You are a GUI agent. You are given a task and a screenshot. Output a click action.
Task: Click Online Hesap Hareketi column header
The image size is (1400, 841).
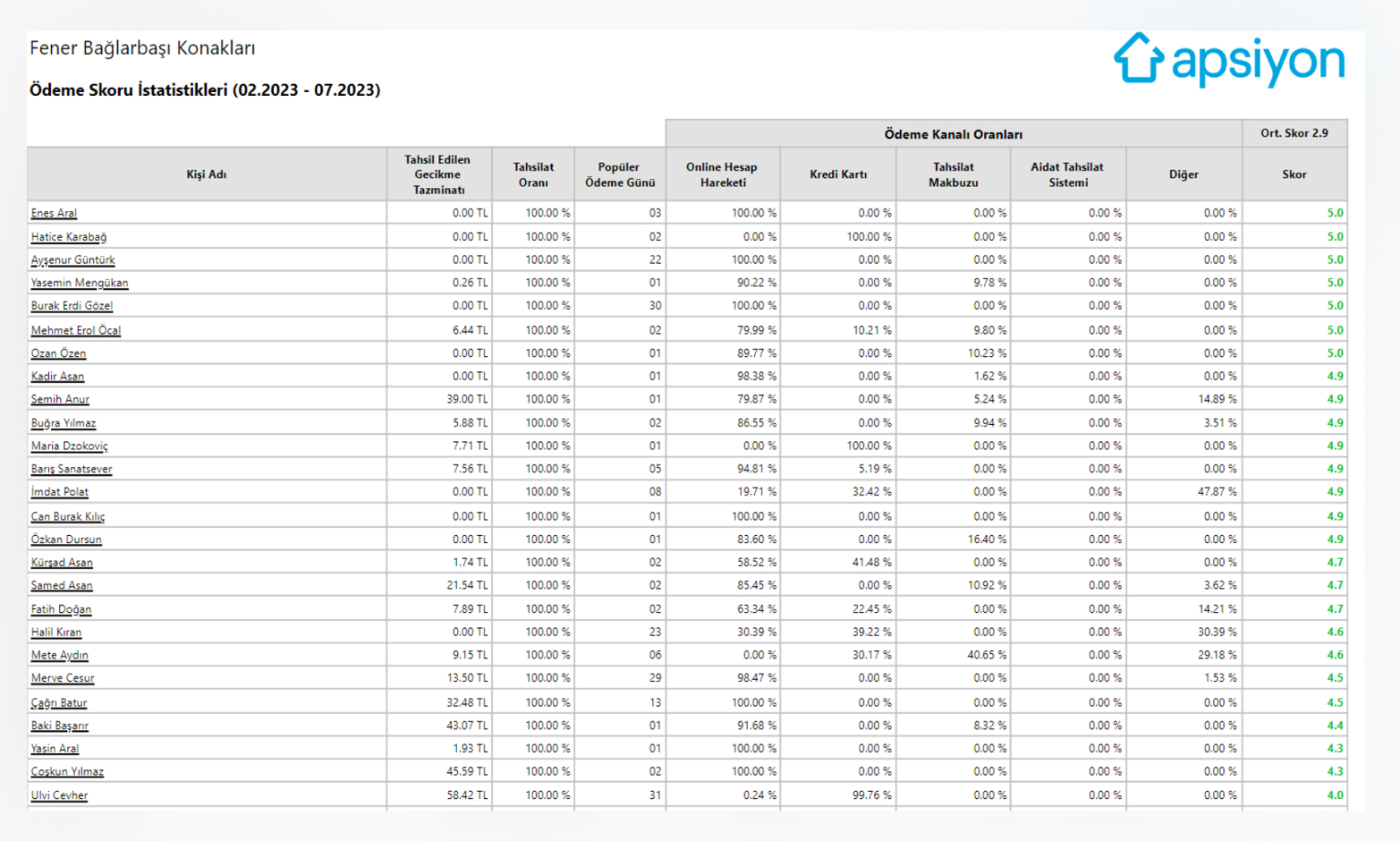click(x=723, y=174)
